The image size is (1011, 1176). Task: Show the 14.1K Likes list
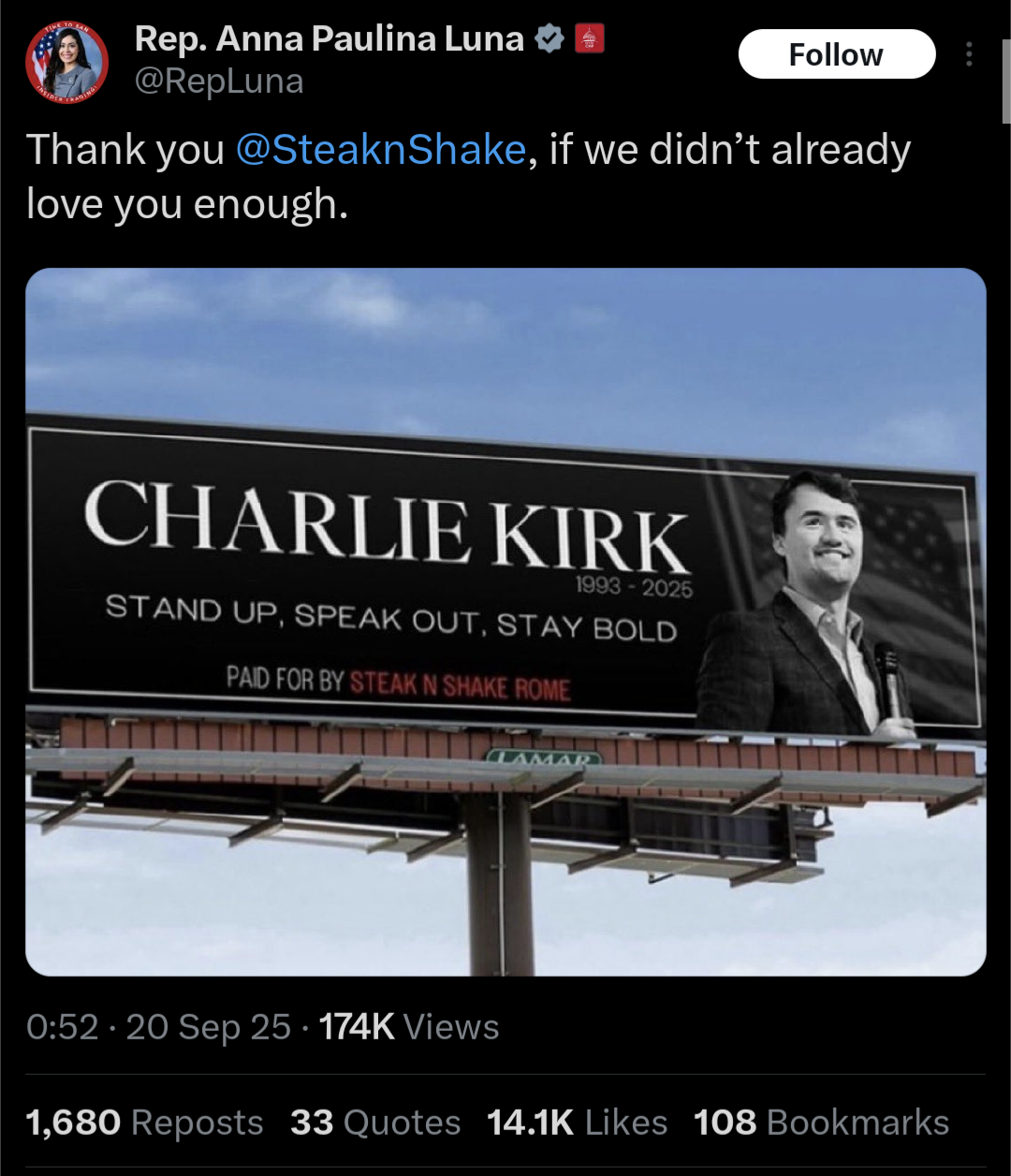(578, 1122)
